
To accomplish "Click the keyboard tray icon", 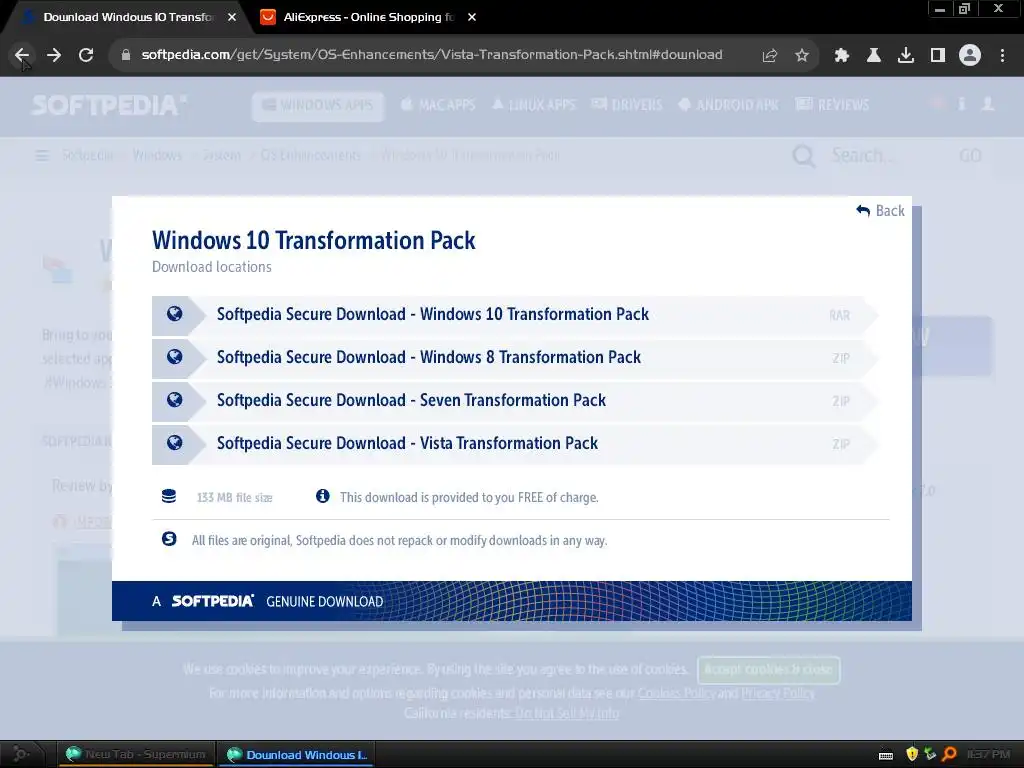I will tap(886, 756).
